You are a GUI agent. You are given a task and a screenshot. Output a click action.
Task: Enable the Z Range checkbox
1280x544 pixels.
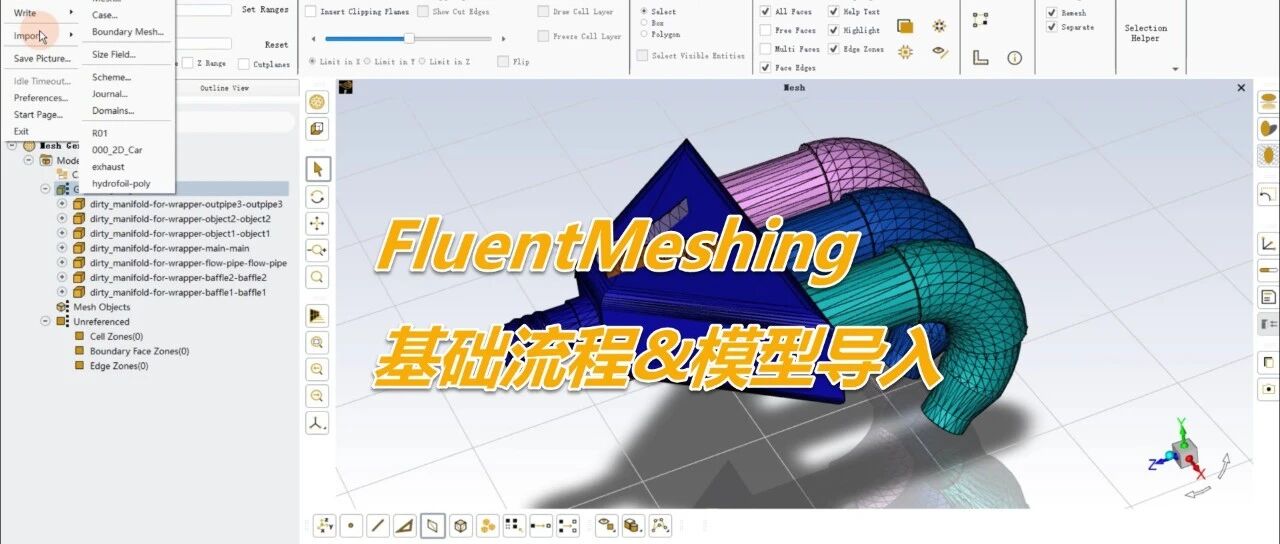(x=187, y=64)
